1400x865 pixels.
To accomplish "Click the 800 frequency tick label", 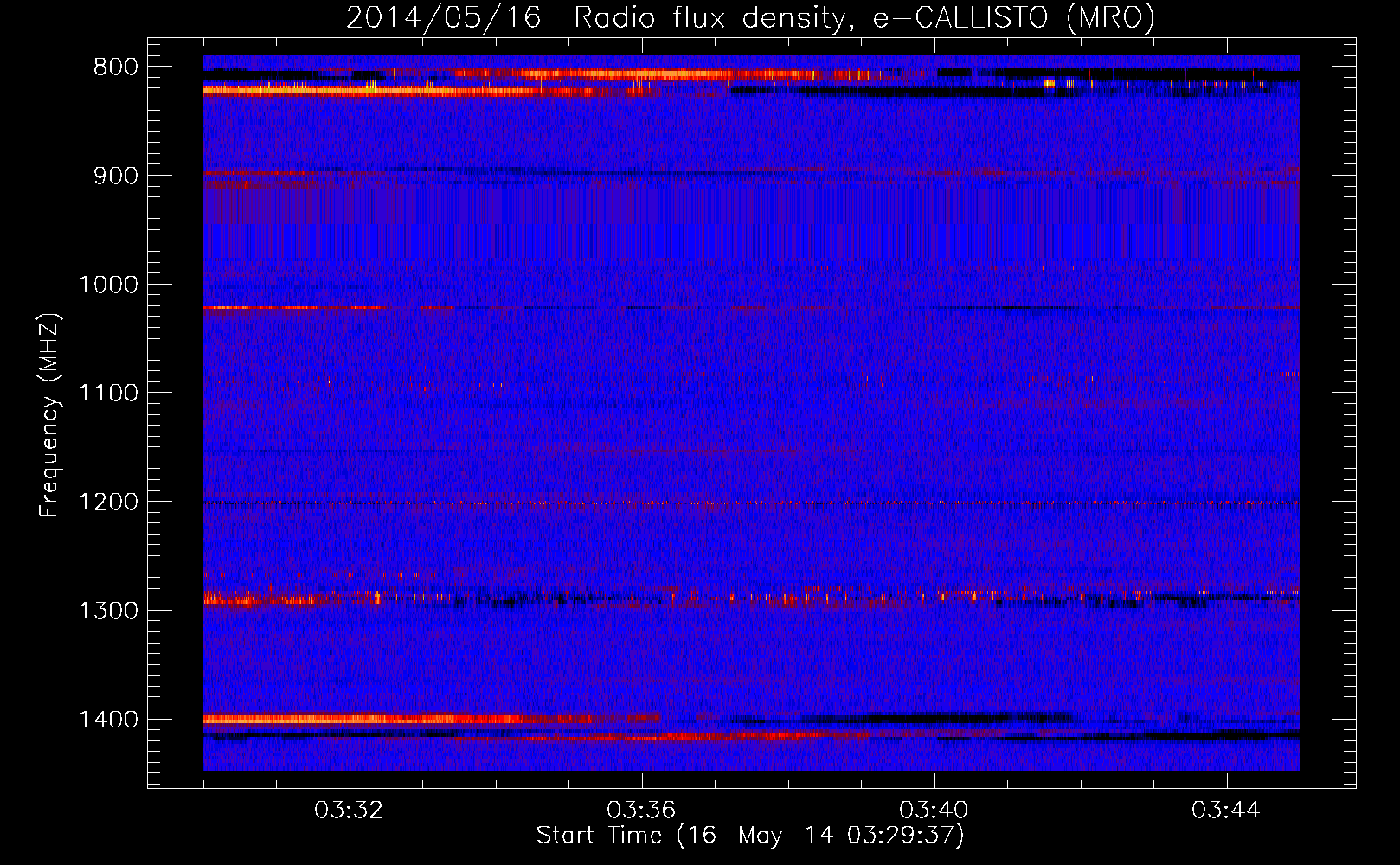I will (x=115, y=67).
